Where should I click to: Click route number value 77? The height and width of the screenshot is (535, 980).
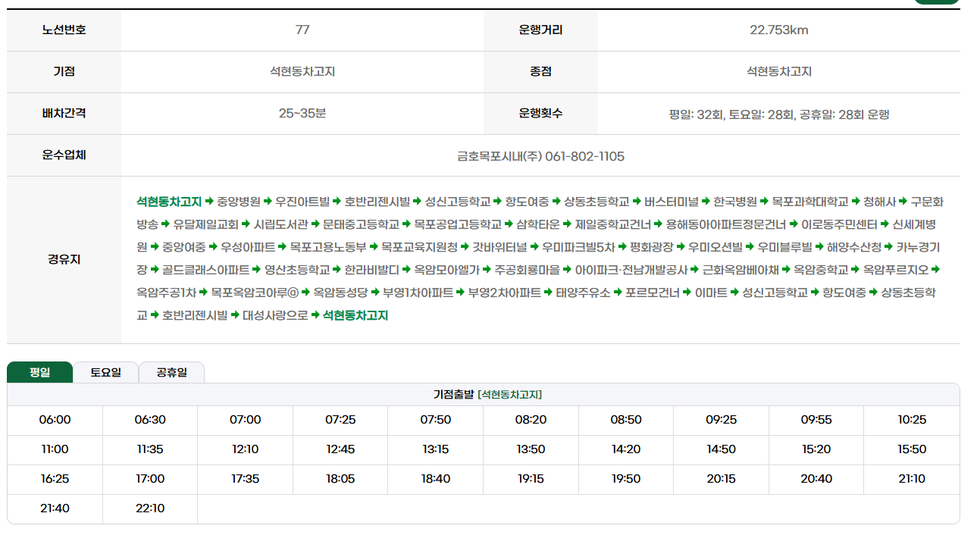coord(302,30)
